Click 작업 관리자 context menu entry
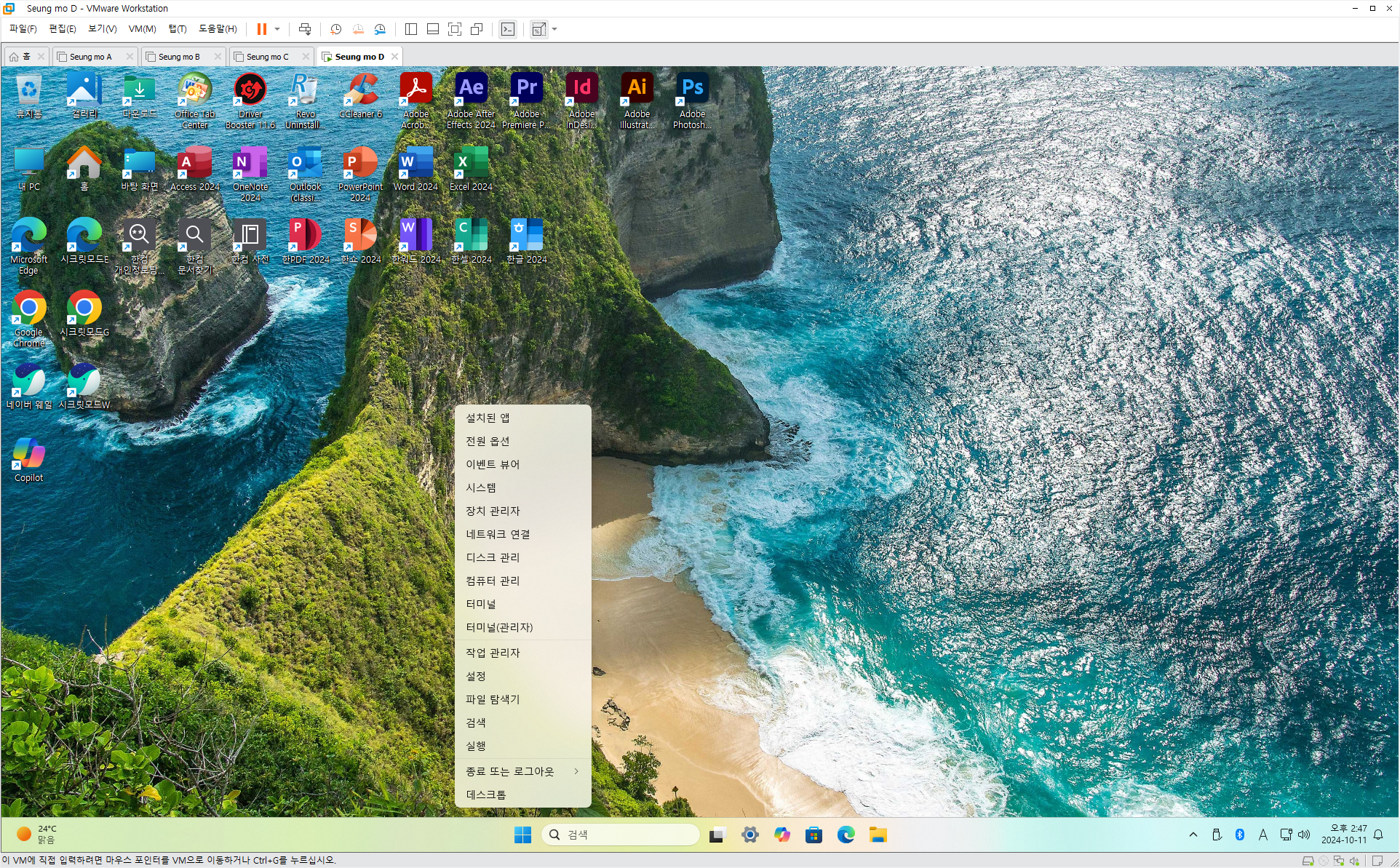This screenshot has width=1400, height=868. (x=493, y=653)
